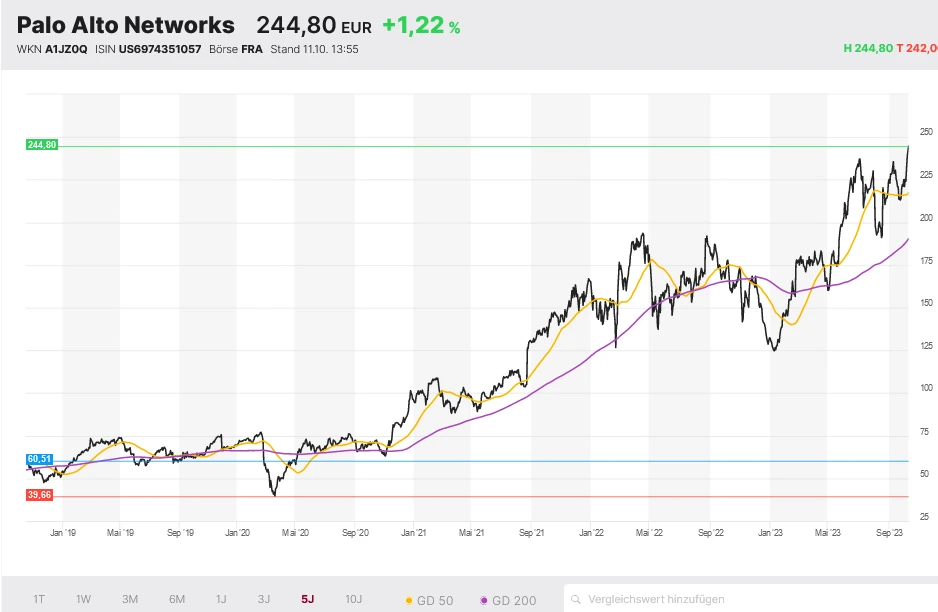Select the 3M time range
The width and height of the screenshot is (938, 612).
point(130,599)
